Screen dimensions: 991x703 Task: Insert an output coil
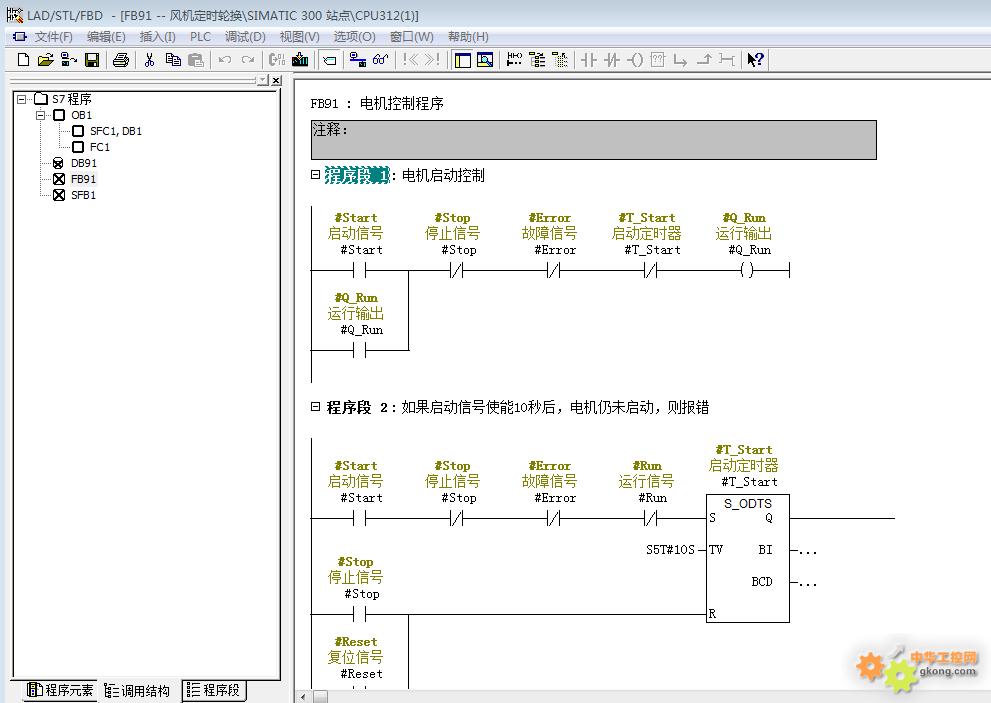635,60
